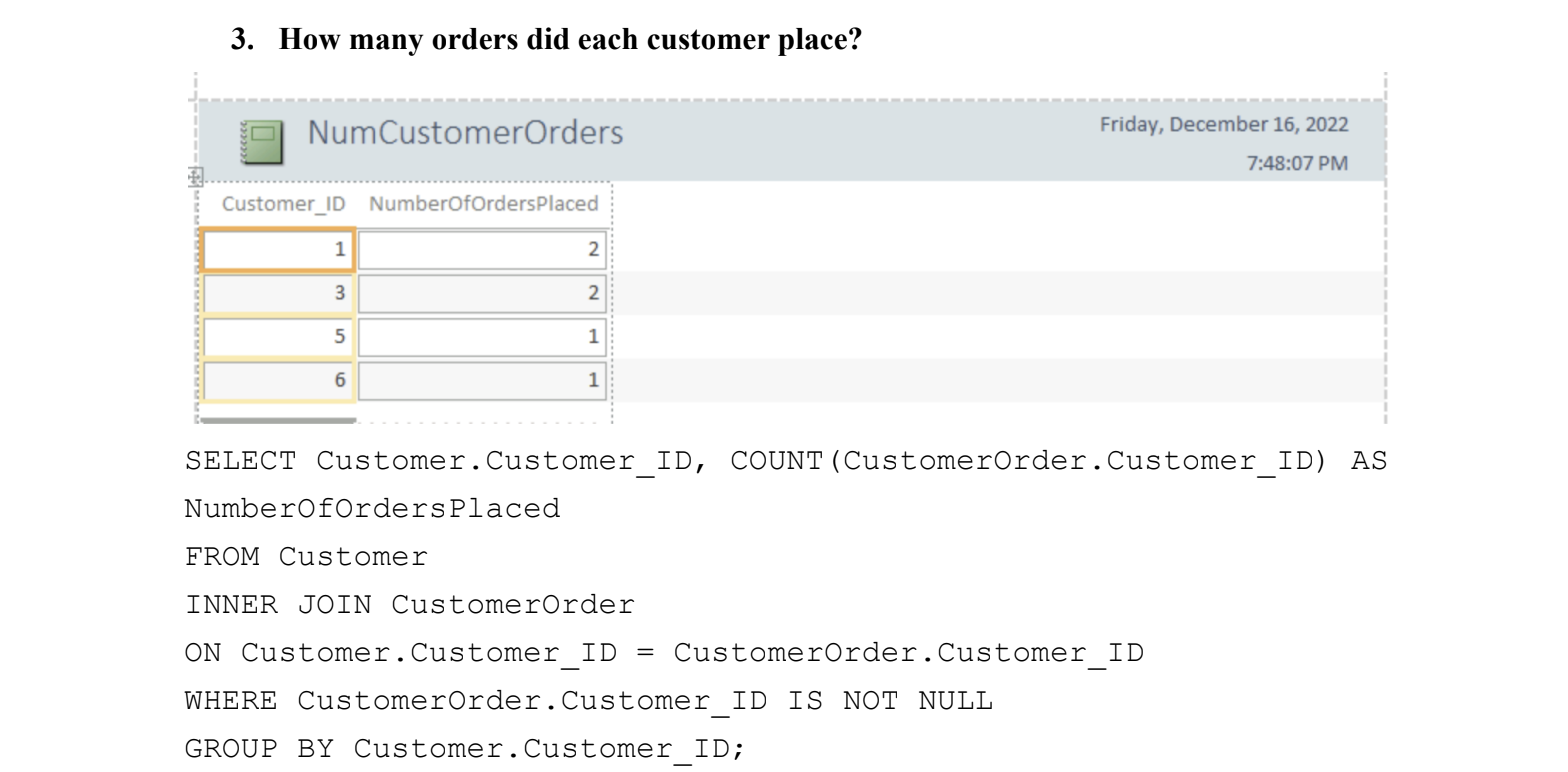Viewport: 1568px width, 772px height.
Task: Click the orders count field for customer 3
Action: [481, 294]
